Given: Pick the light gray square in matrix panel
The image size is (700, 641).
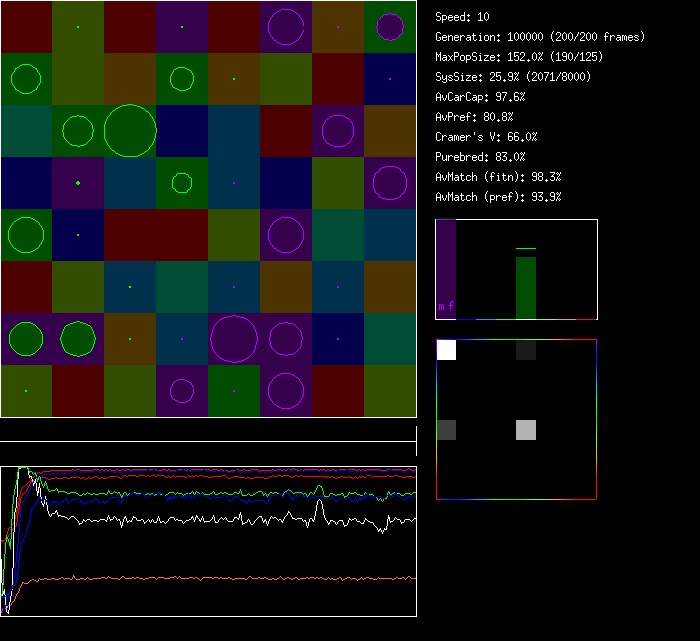Looking at the screenshot, I should 526,430.
